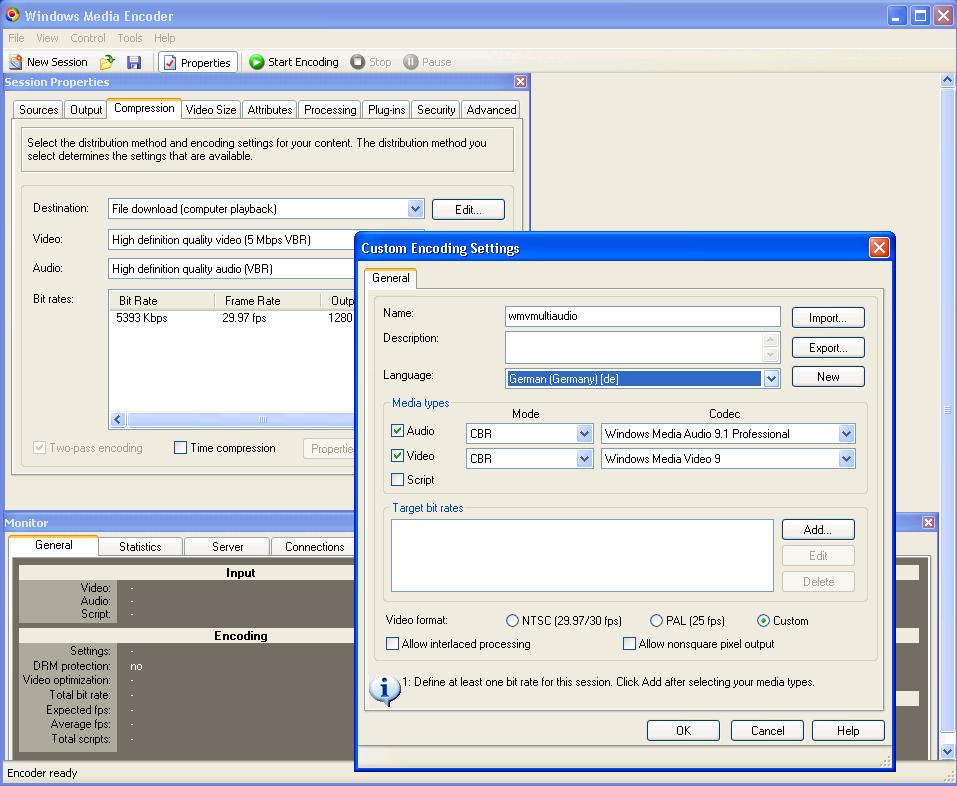Image resolution: width=957 pixels, height=786 pixels.
Task: Click the Import... button
Action: (828, 318)
